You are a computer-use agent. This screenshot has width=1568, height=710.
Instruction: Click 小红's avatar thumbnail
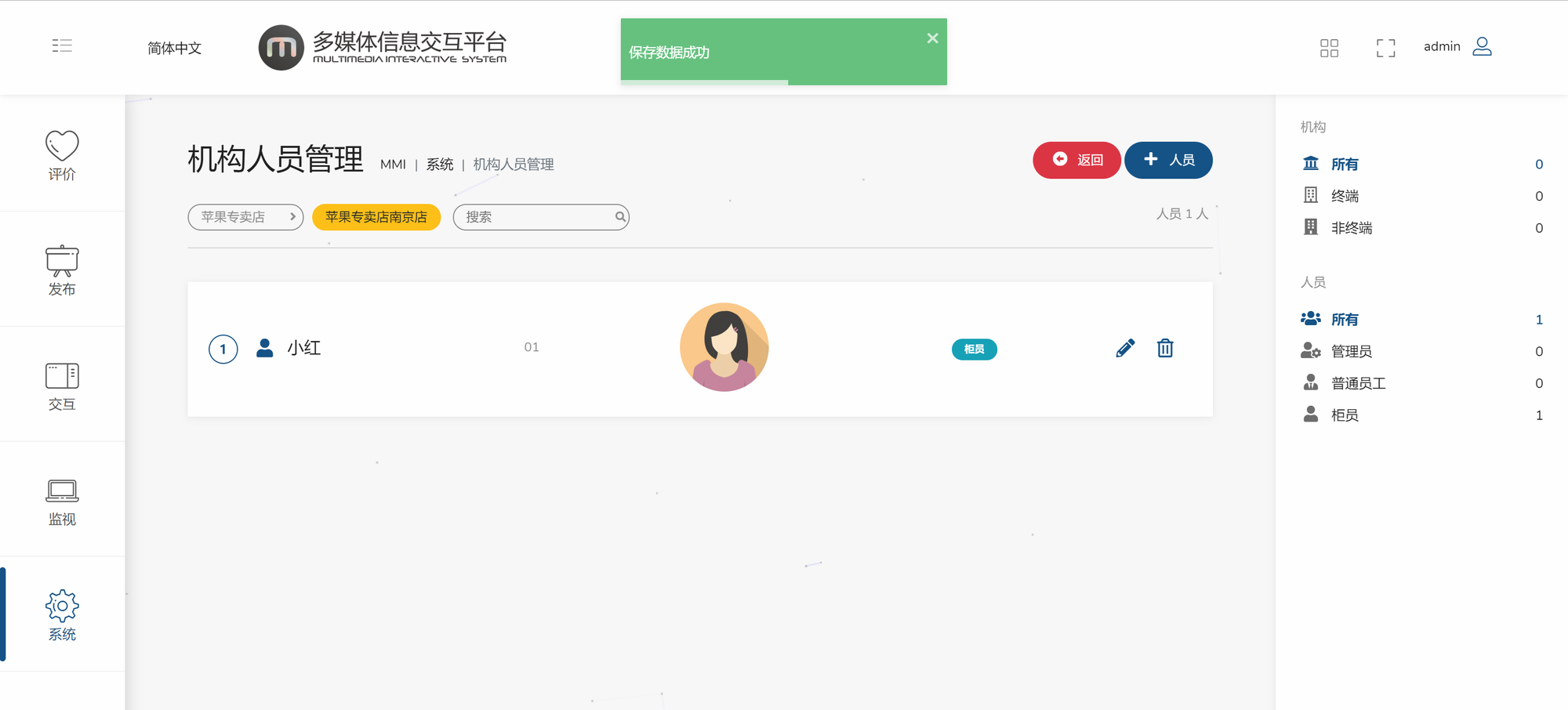[x=724, y=347]
